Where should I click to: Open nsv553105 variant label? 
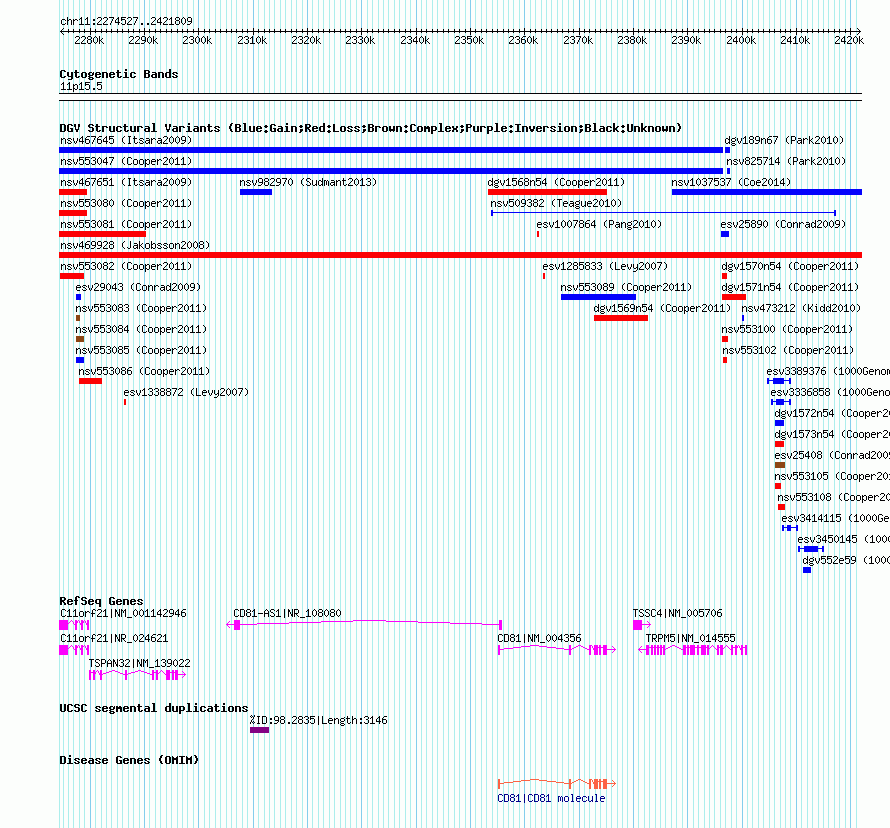(832, 476)
